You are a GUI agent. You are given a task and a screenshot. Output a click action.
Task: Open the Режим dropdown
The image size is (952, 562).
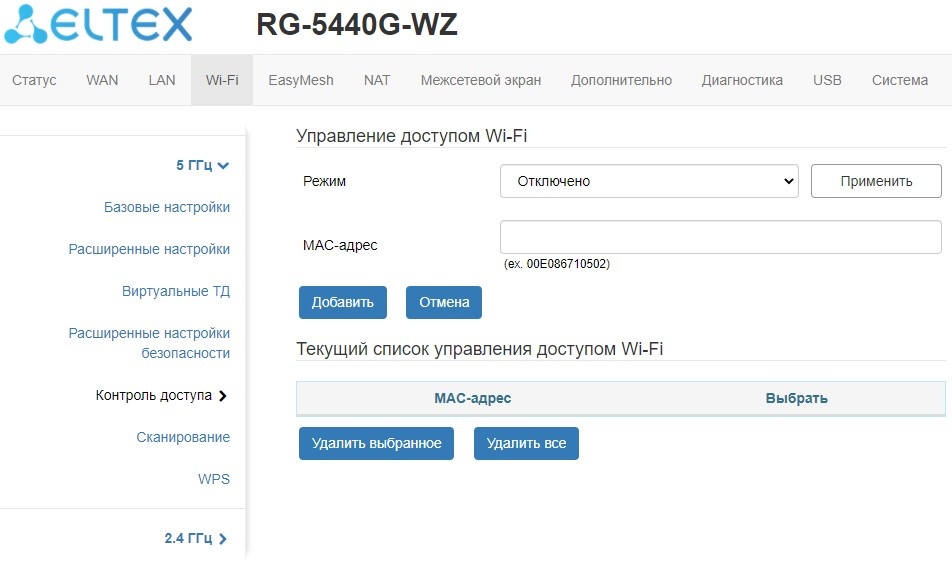(648, 181)
